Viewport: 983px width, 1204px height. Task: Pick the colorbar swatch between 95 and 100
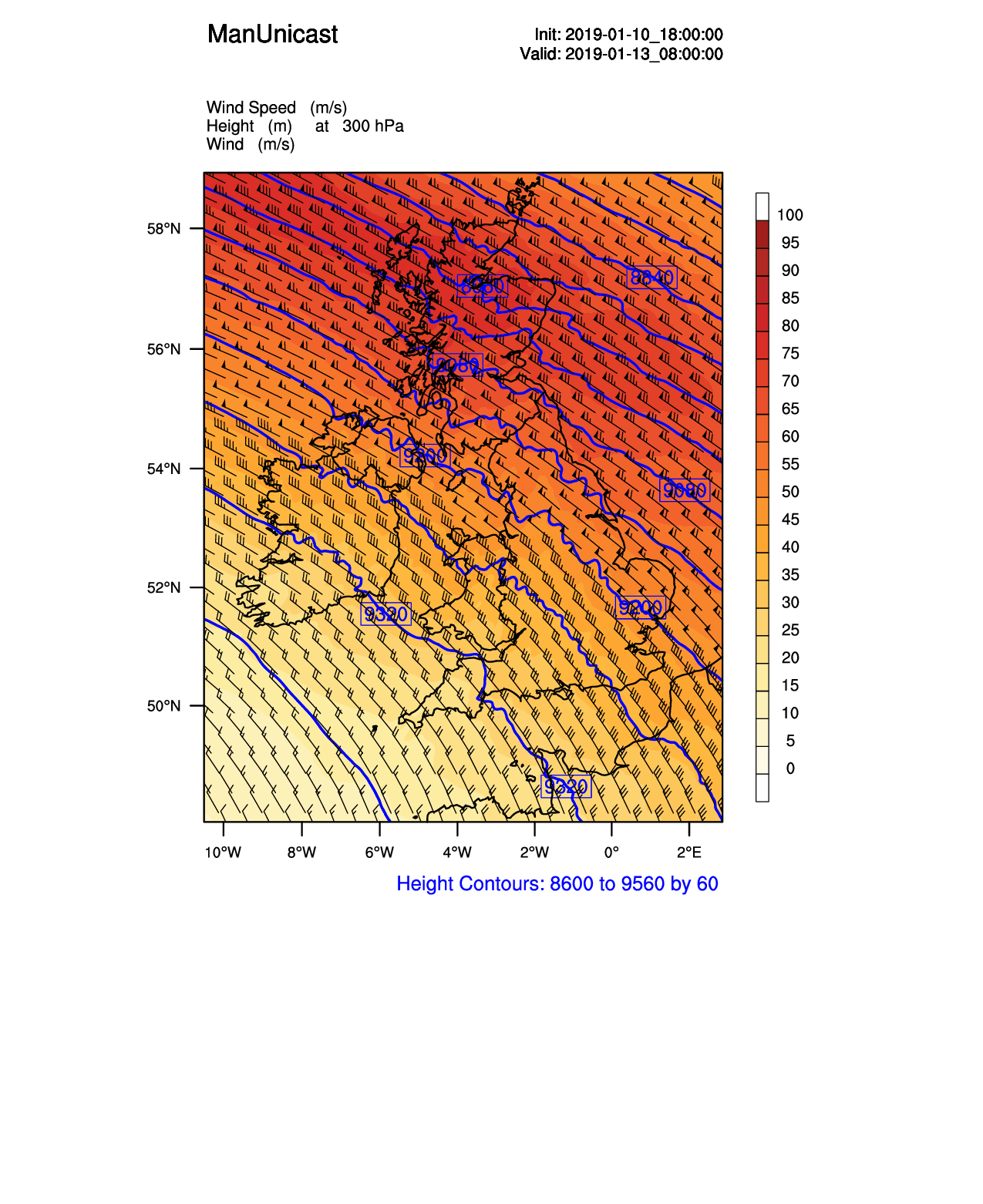pos(762,234)
